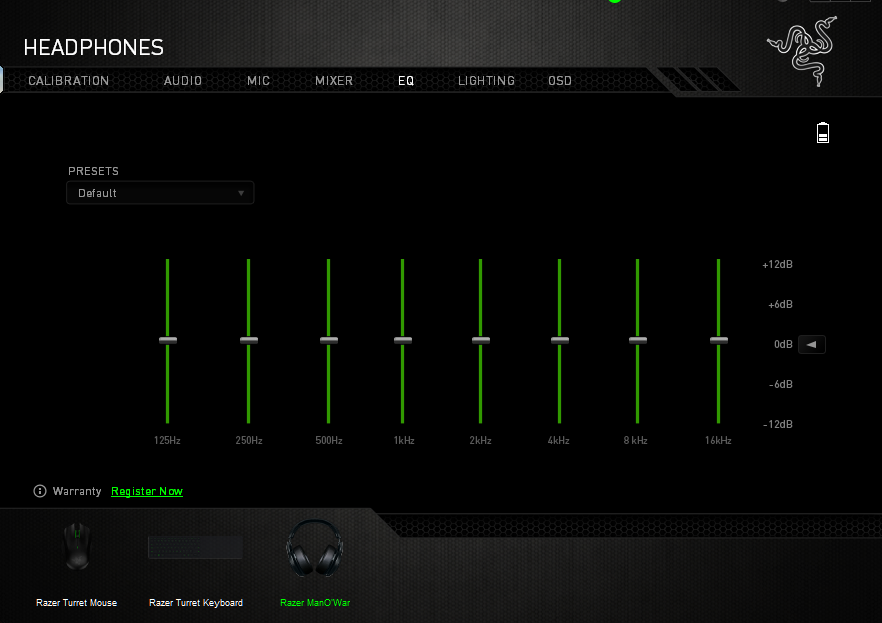Click the 4kHz equalizer slider handle

(560, 341)
